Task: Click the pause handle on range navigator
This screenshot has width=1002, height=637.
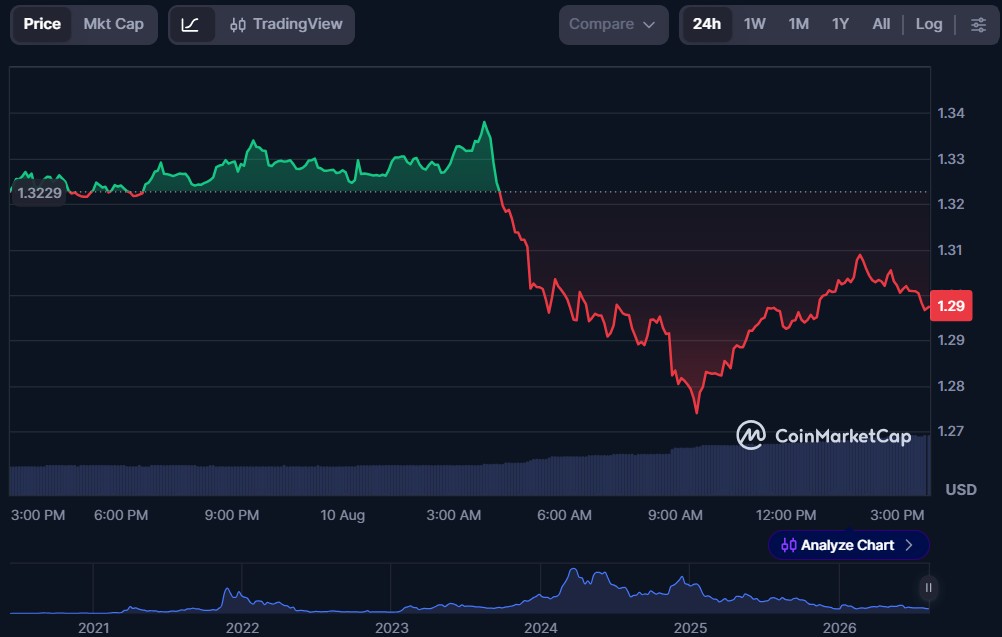Action: [x=929, y=588]
